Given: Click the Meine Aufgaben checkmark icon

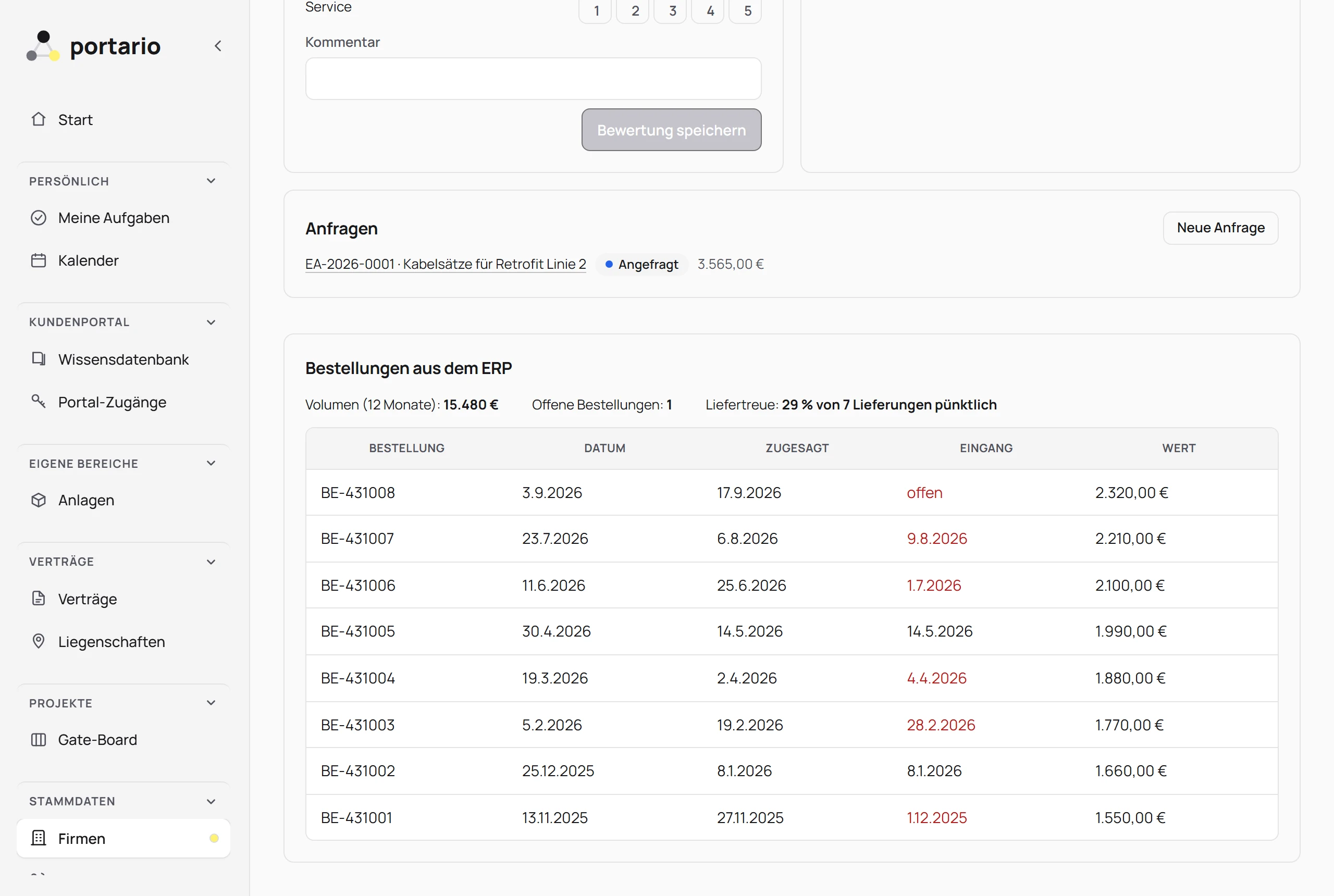Looking at the screenshot, I should point(38,218).
